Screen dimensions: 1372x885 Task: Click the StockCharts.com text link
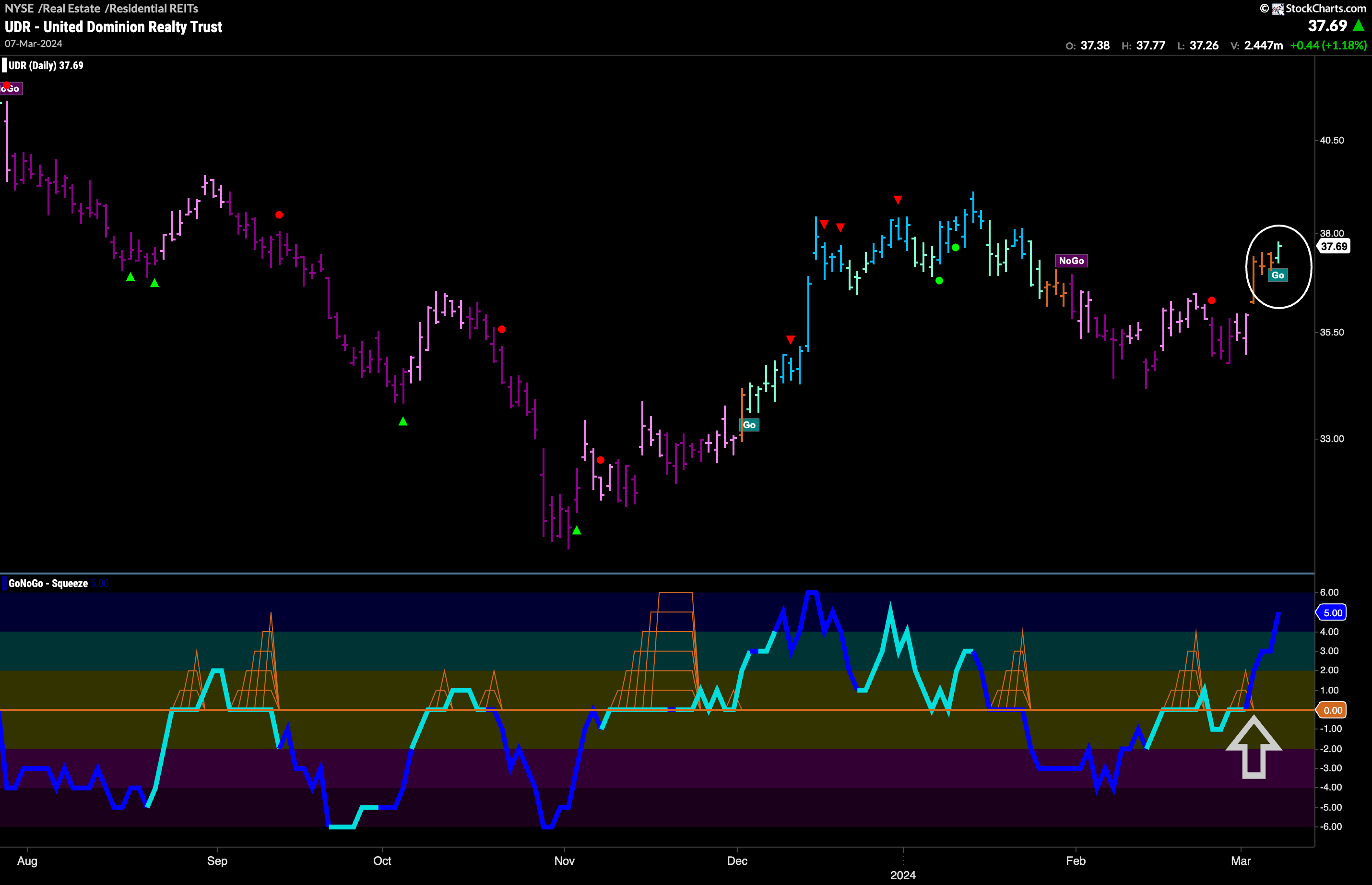click(1325, 9)
